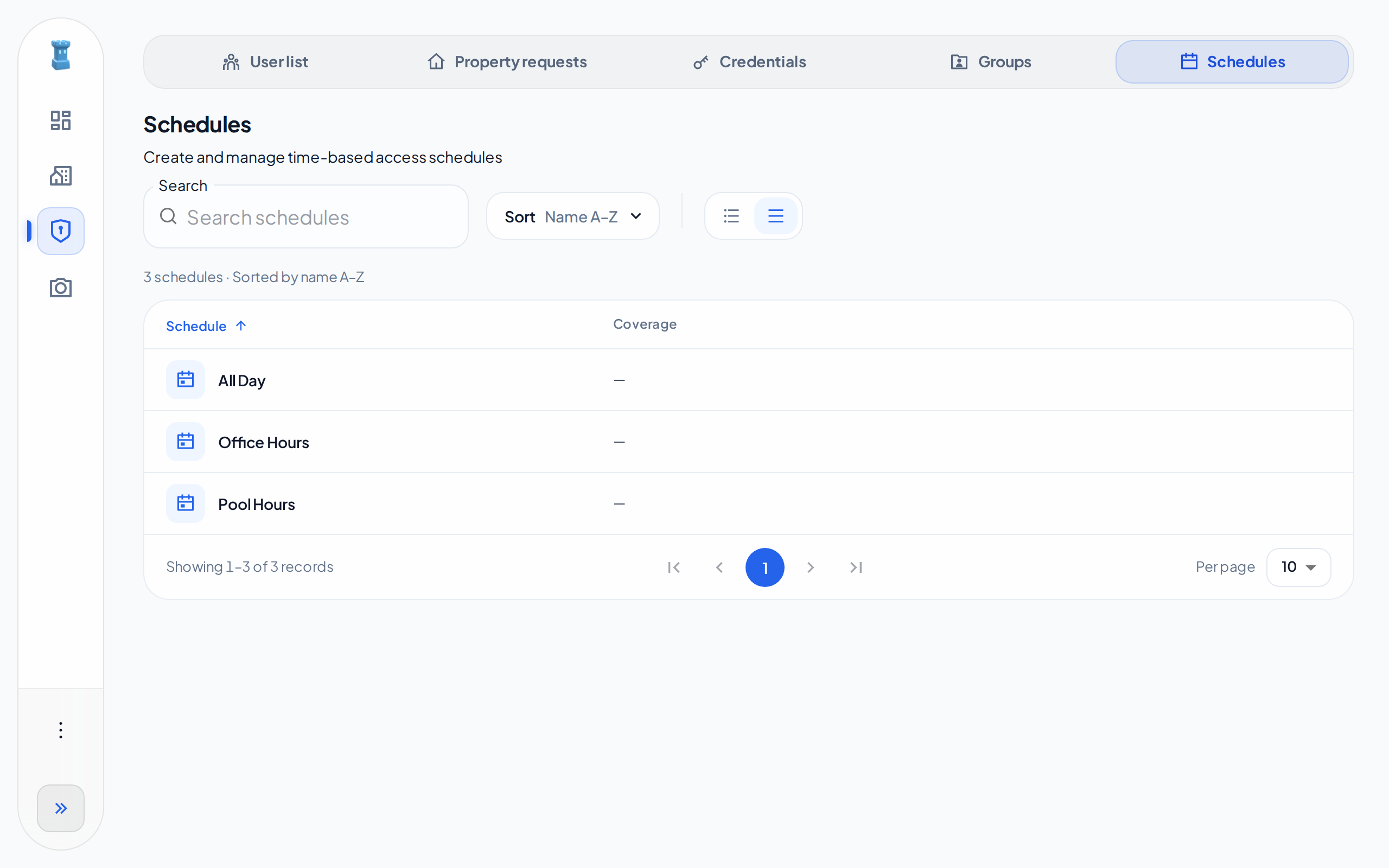Screen dimensions: 1389x868
Task: Select the access control shield icon
Action: pyautogui.click(x=60, y=231)
